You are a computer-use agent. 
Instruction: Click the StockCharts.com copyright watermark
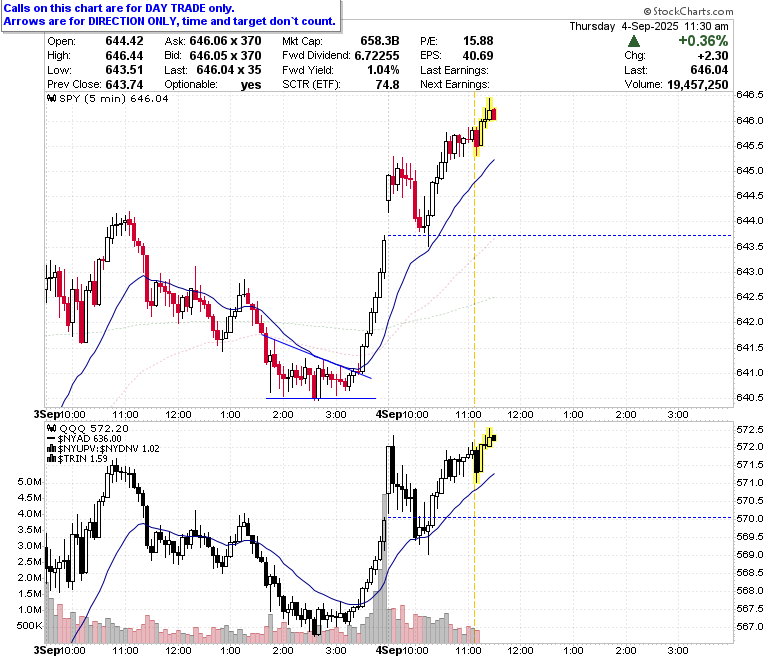tap(688, 11)
